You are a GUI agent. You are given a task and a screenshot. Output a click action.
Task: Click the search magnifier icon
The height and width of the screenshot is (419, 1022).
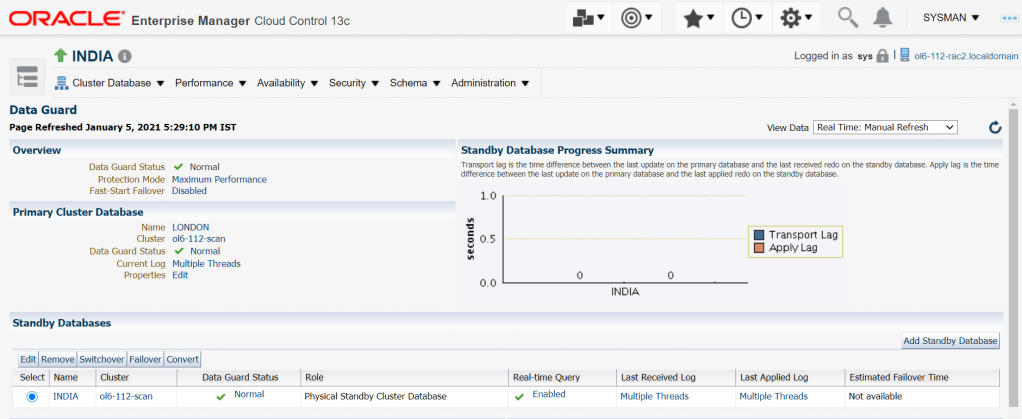(x=847, y=18)
